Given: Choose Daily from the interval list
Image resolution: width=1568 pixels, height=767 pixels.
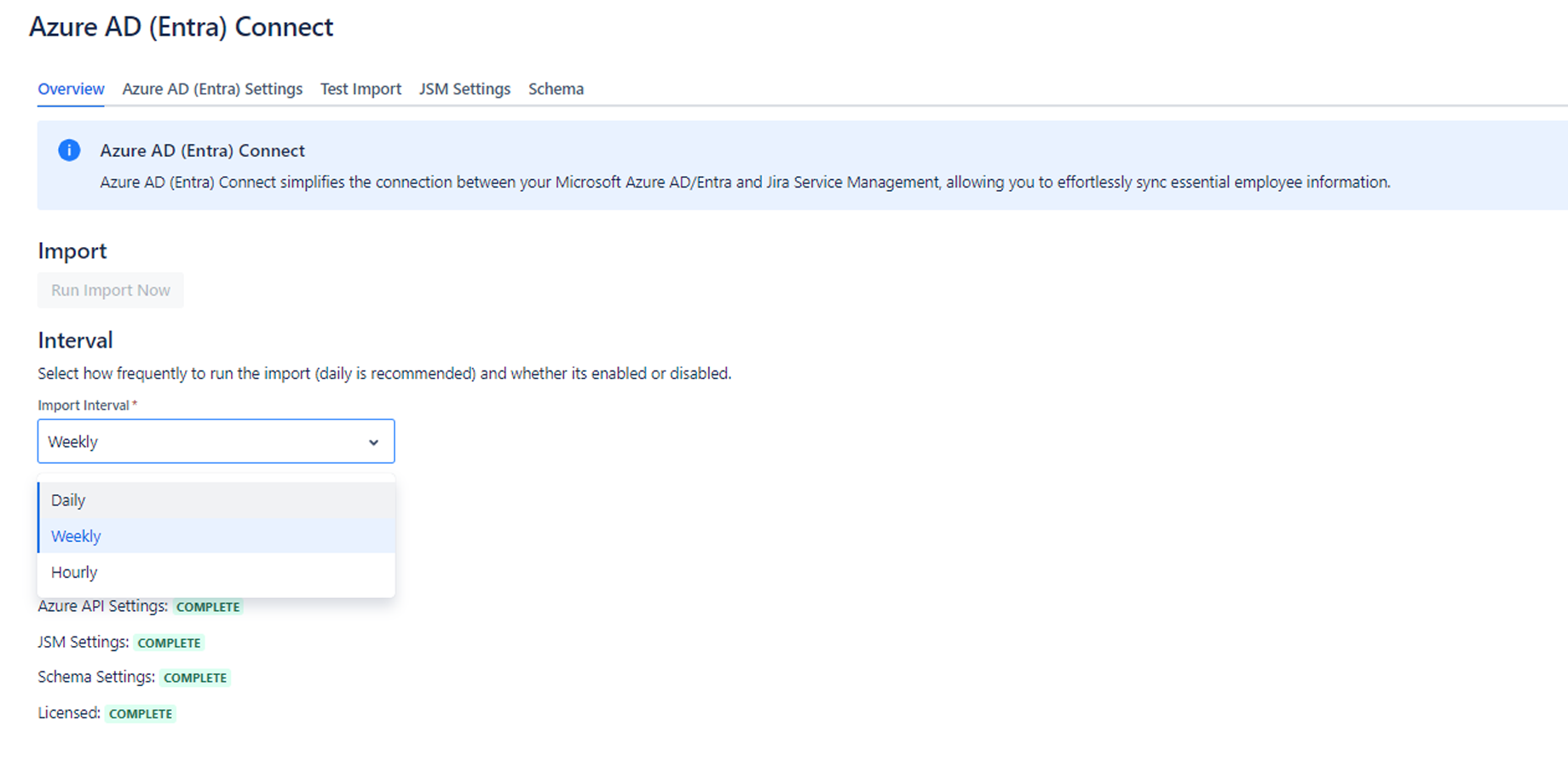Looking at the screenshot, I should 216,500.
